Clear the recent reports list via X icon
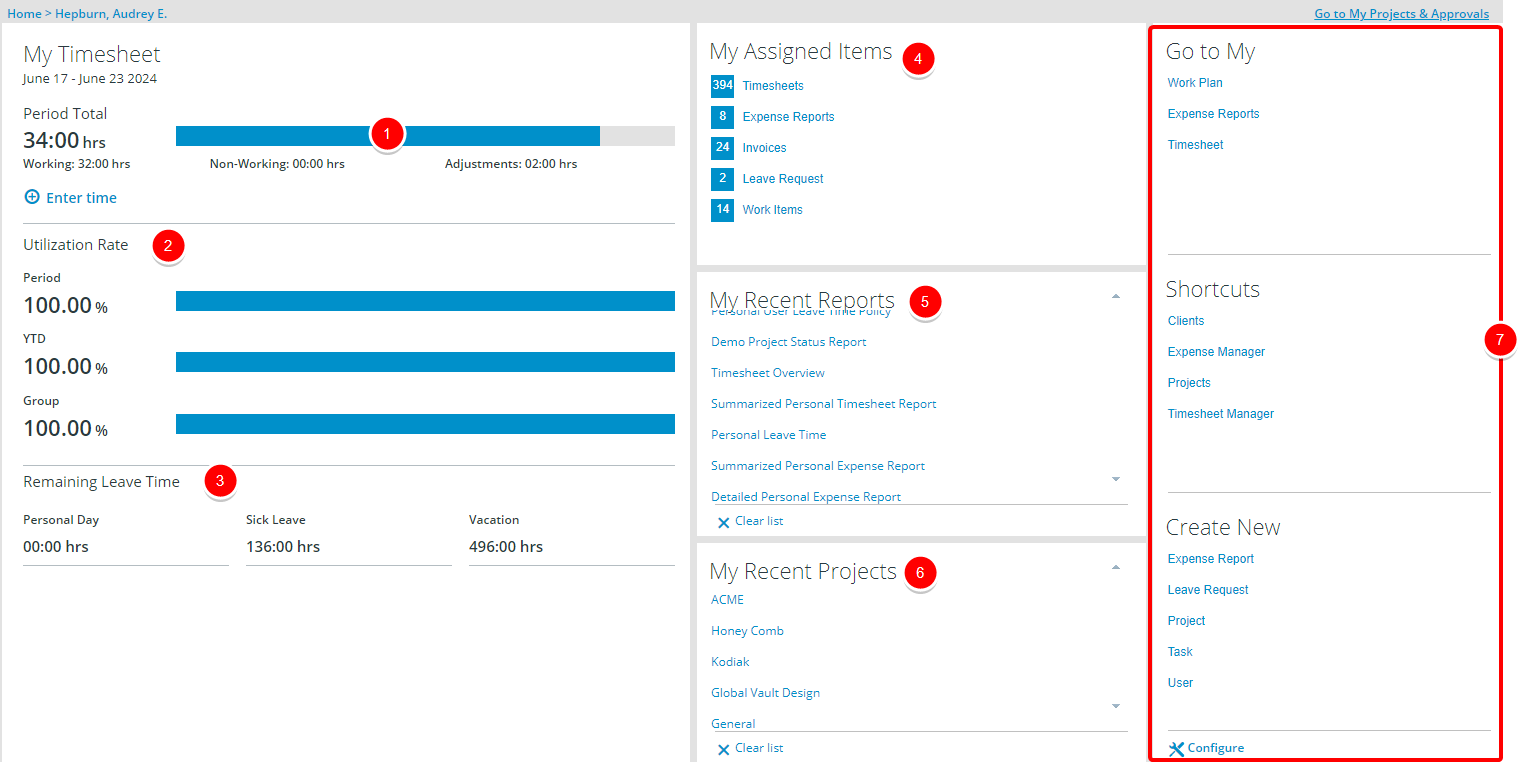This screenshot has width=1530, height=774. click(724, 521)
